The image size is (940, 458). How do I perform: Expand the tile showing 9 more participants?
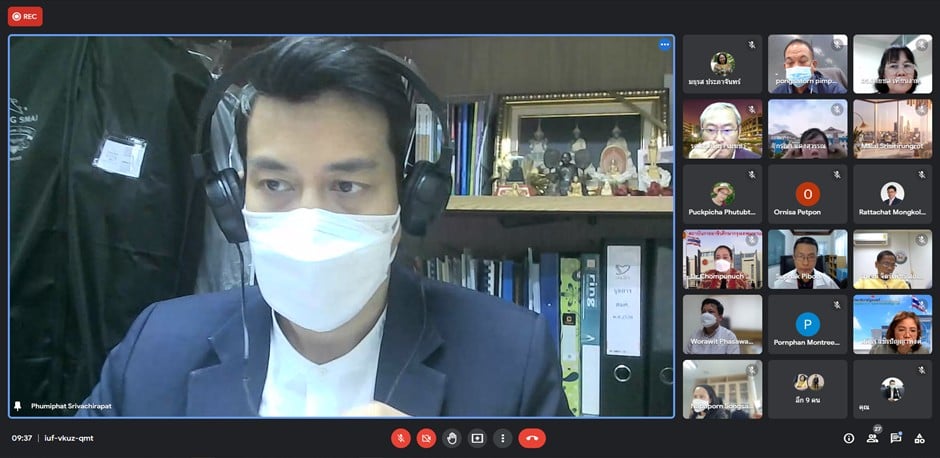pos(807,389)
